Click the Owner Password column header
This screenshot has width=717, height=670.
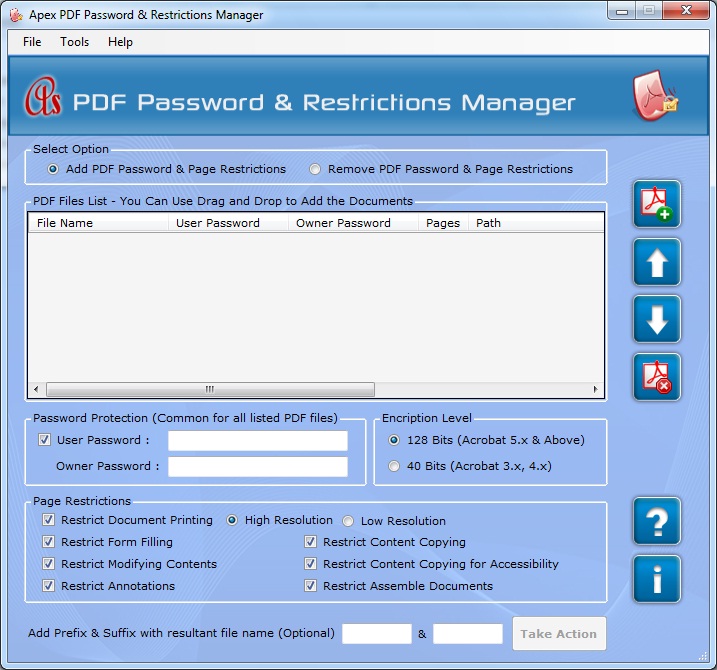pos(353,223)
